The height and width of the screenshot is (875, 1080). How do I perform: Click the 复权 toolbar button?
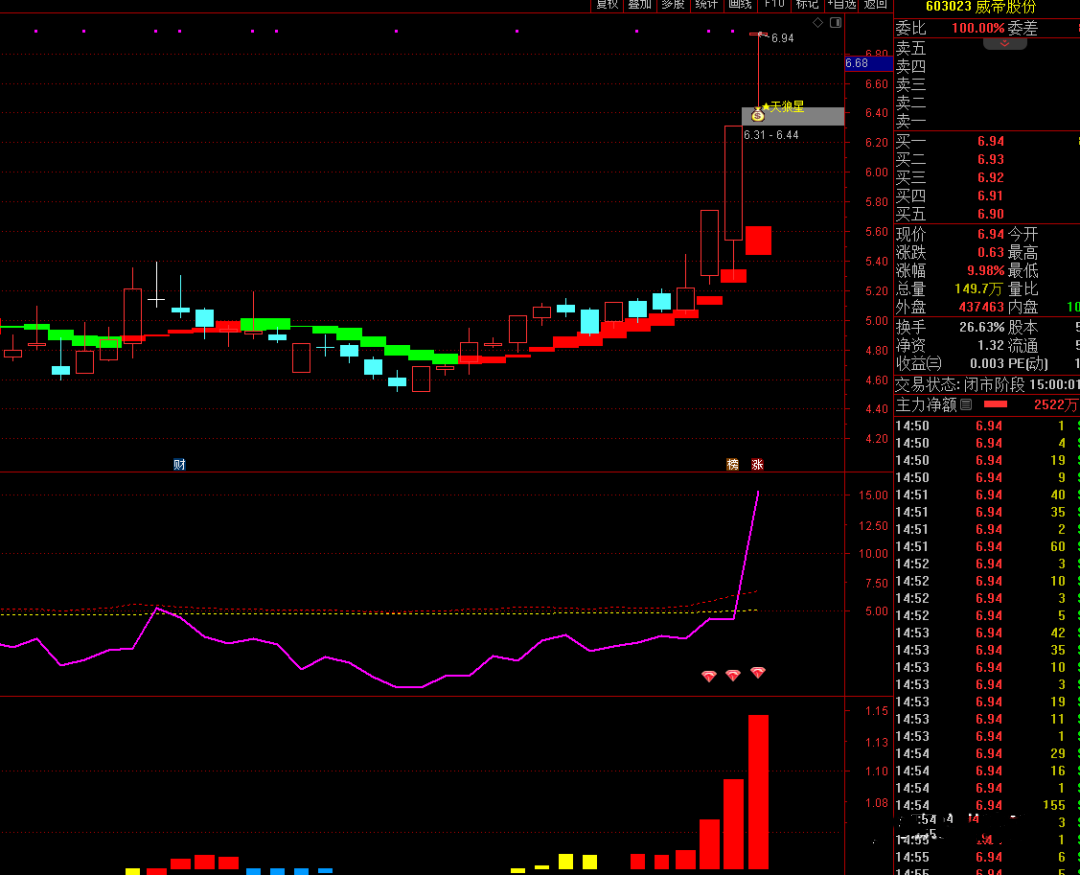tap(607, 5)
